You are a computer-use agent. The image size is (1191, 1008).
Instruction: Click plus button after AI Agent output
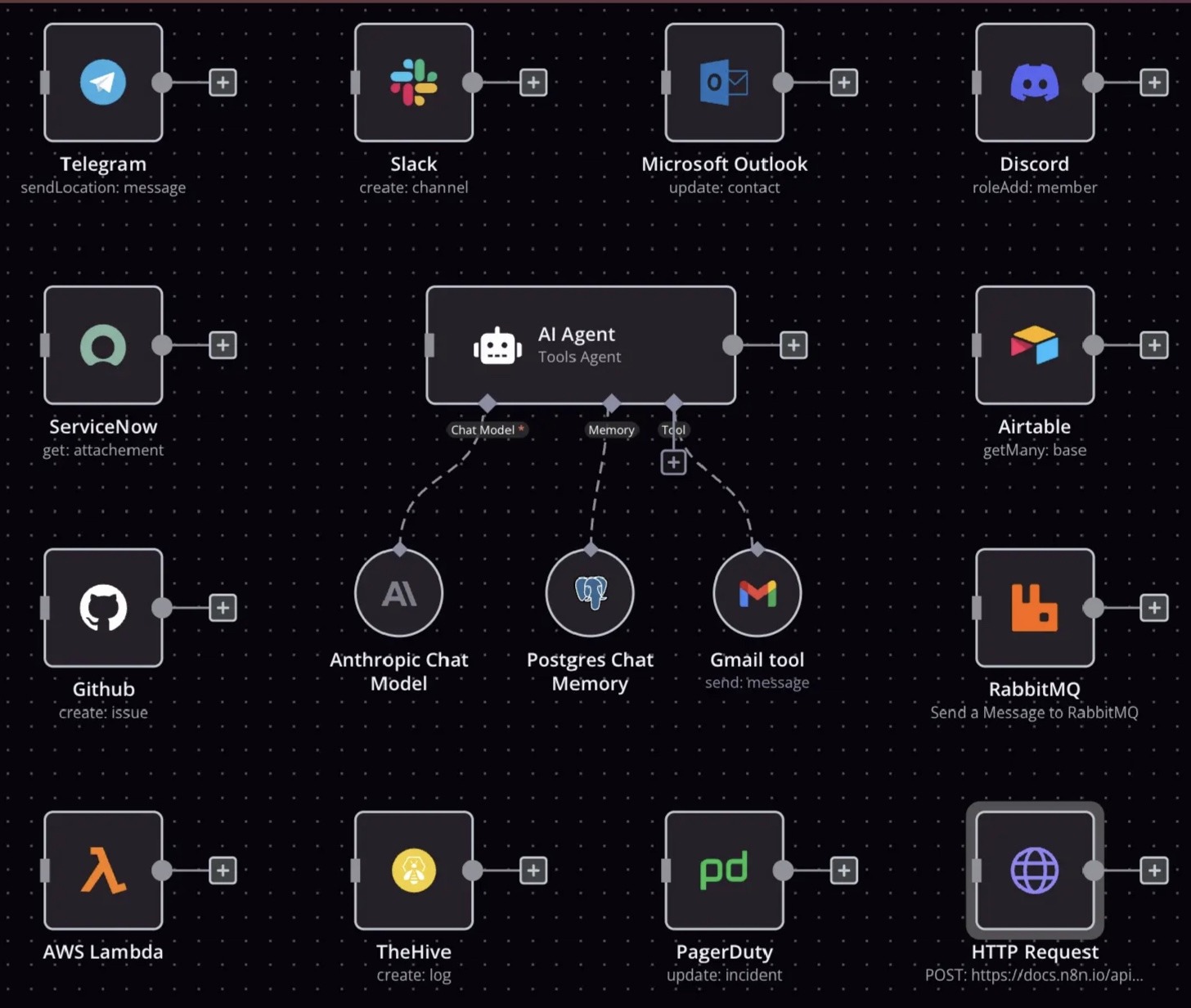[793, 345]
